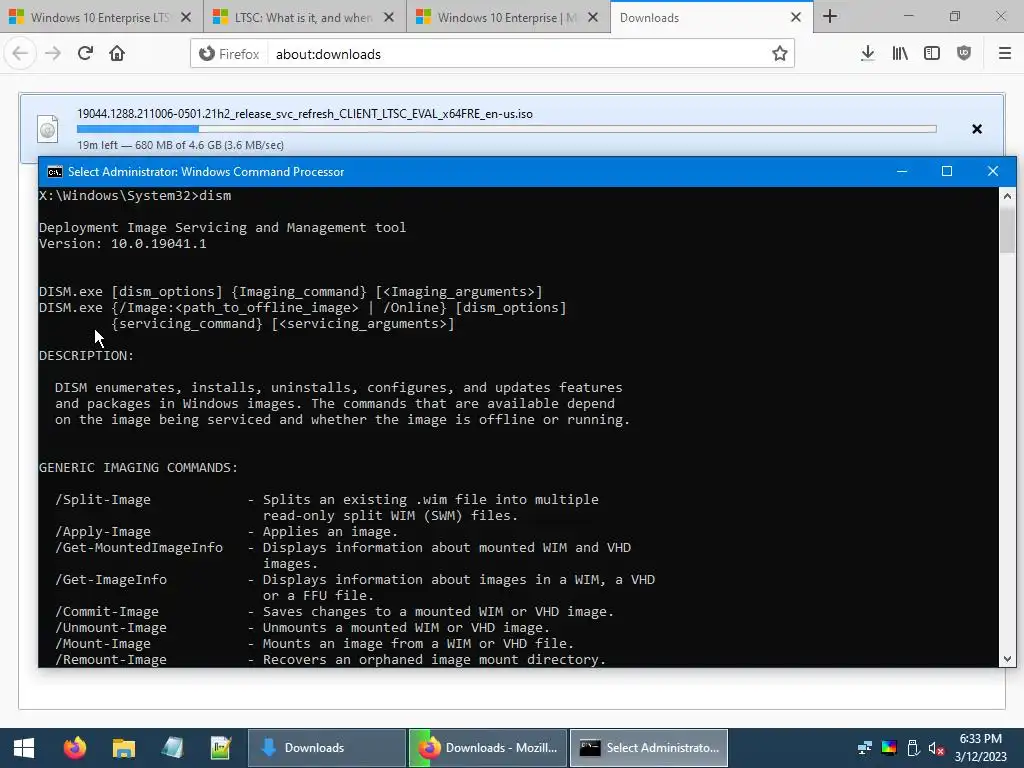Open the taskbar icon right of File Explorer

(x=172, y=748)
